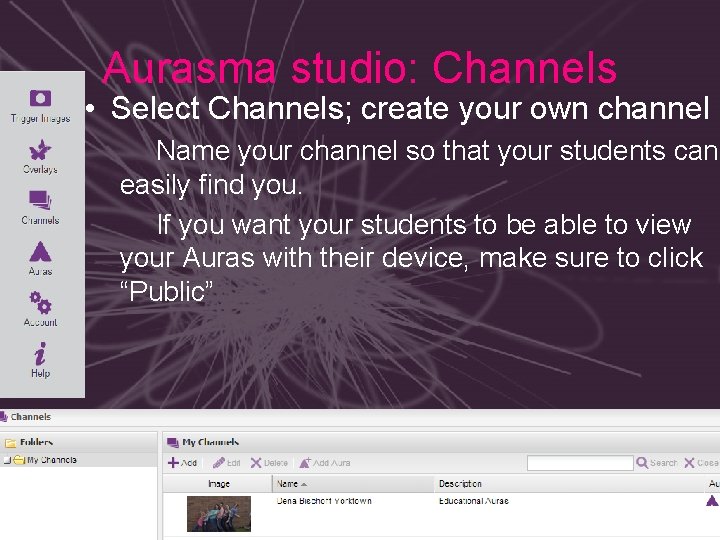This screenshot has height=540, width=720.
Task: Open the Overlays section
Action: (40, 157)
